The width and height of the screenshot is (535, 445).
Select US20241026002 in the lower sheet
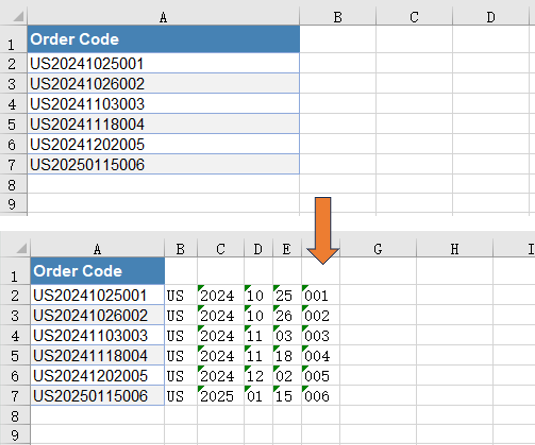pos(98,315)
